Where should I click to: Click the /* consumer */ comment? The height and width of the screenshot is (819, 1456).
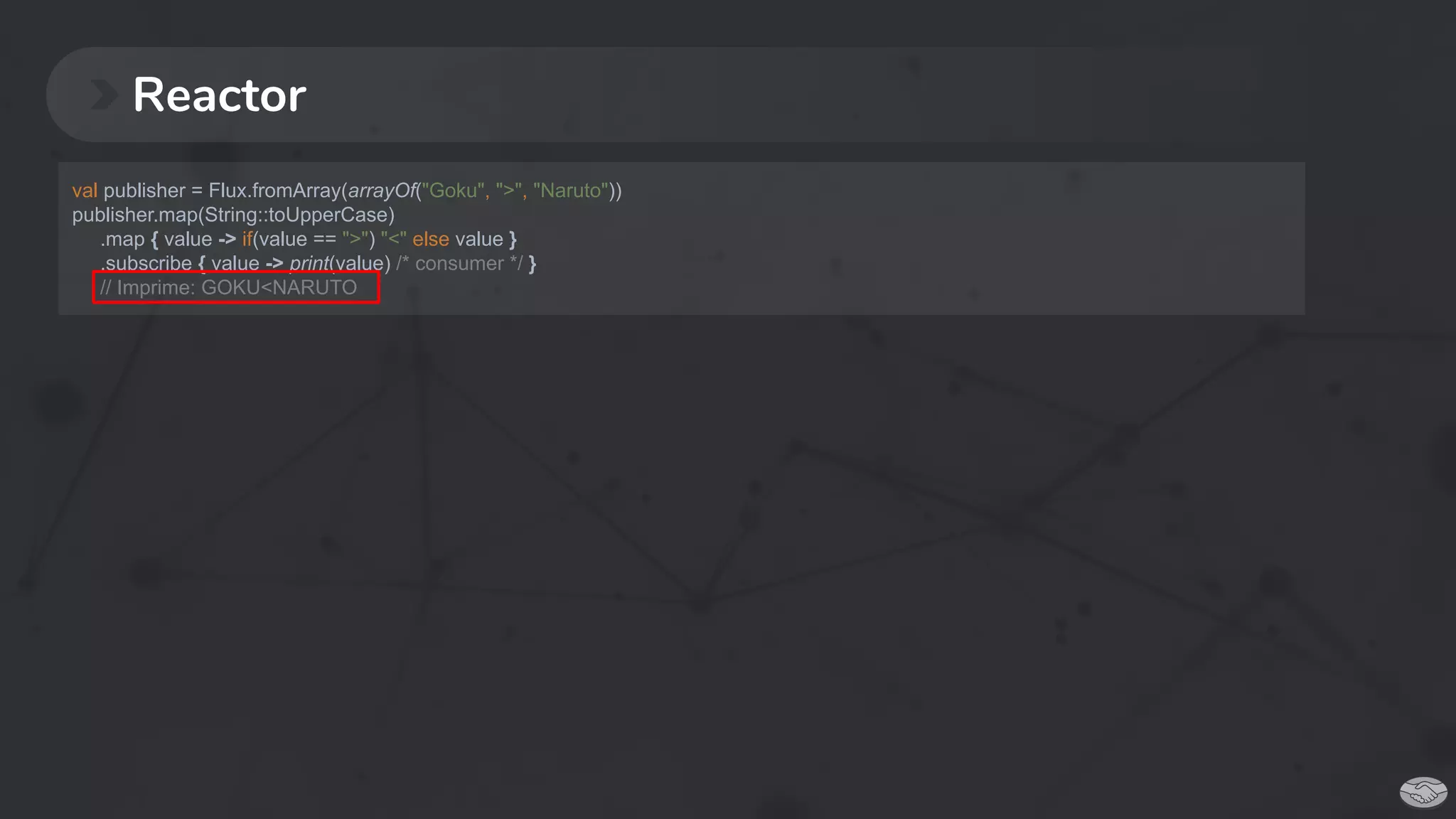[x=459, y=264]
